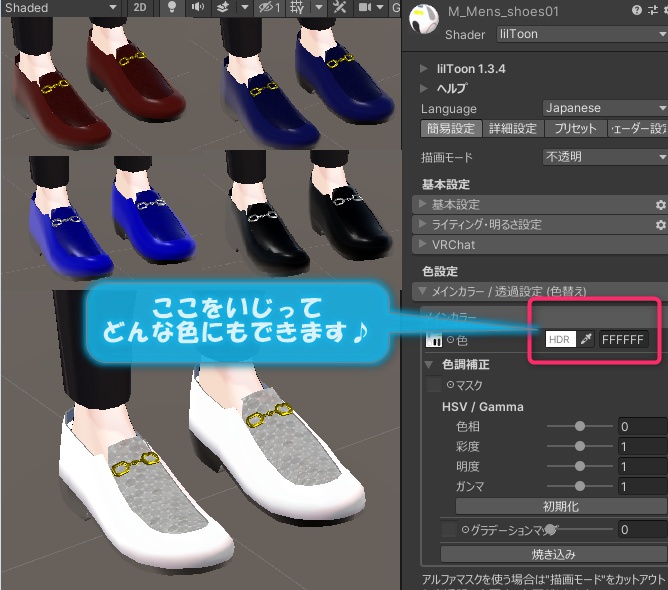This screenshot has height=590, width=668.
Task: Open the scene camera settings icon
Action: [x=365, y=7]
